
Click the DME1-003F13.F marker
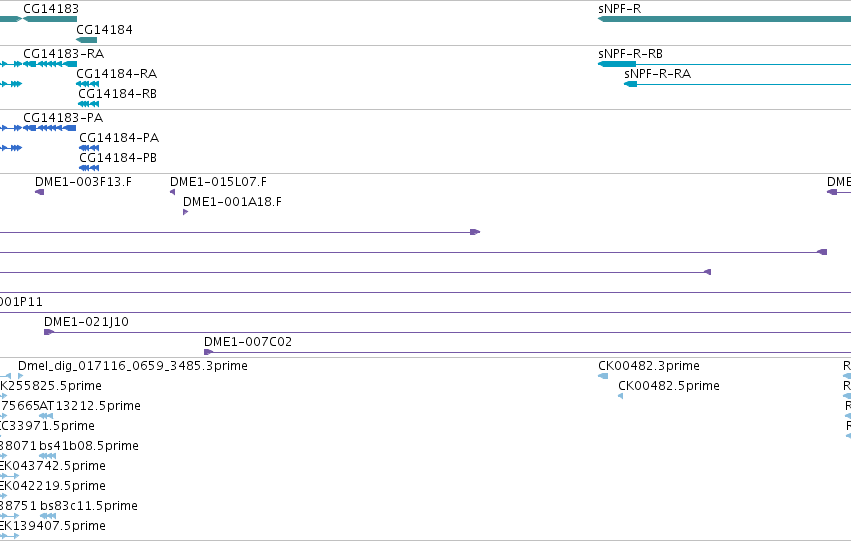click(x=40, y=192)
